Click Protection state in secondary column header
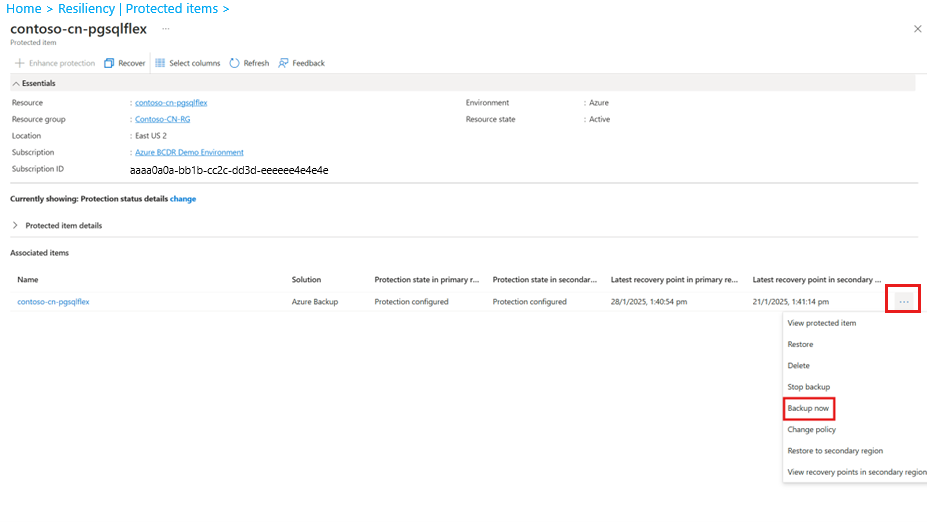This screenshot has width=927, height=522. (544, 280)
